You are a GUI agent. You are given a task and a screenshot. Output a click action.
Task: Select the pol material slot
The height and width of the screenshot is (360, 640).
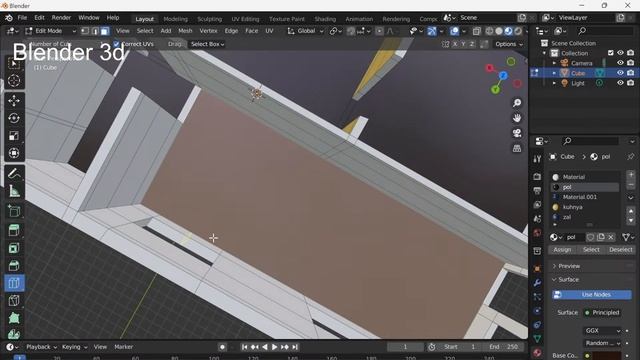tap(584, 187)
